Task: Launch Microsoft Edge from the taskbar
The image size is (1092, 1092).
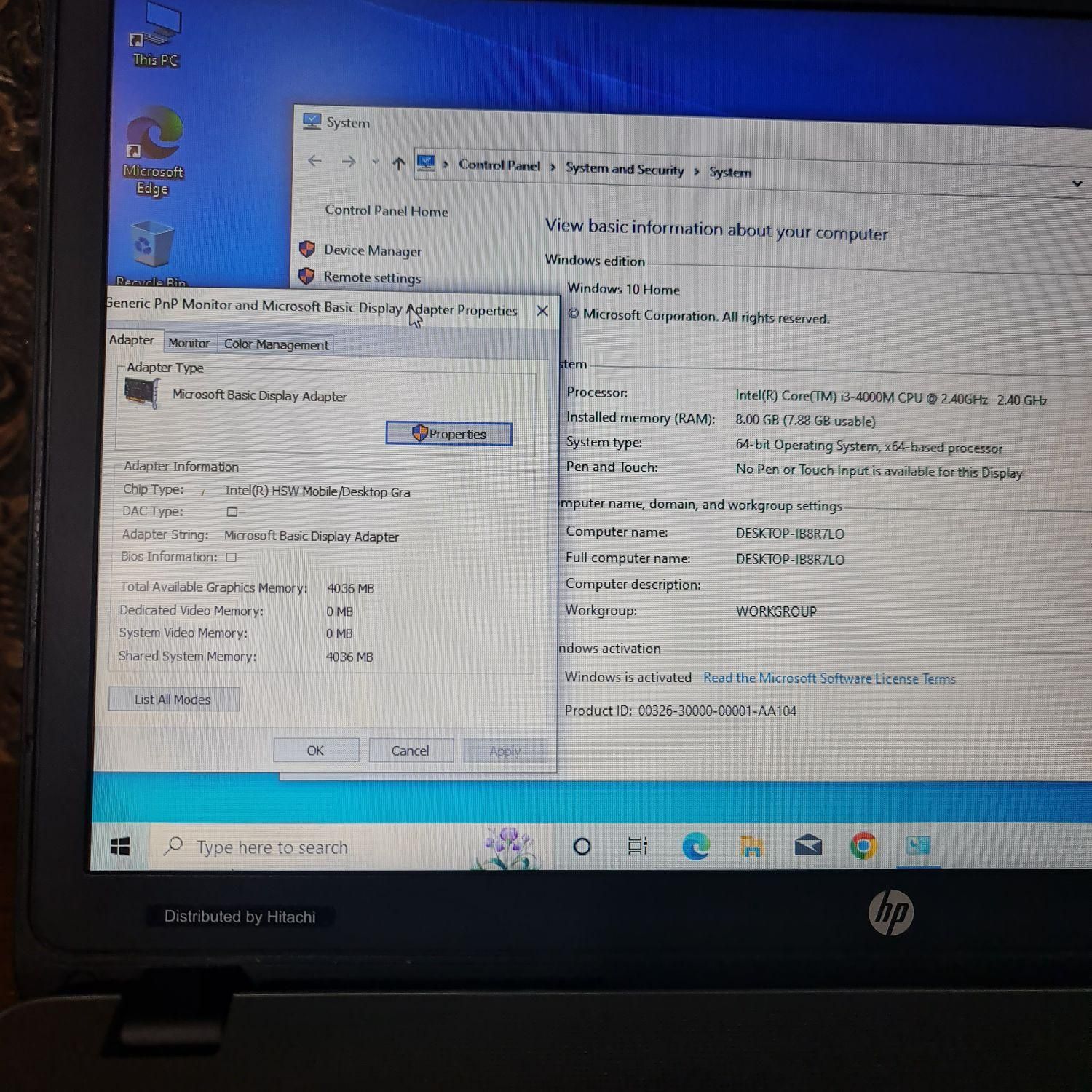Action: [x=696, y=846]
